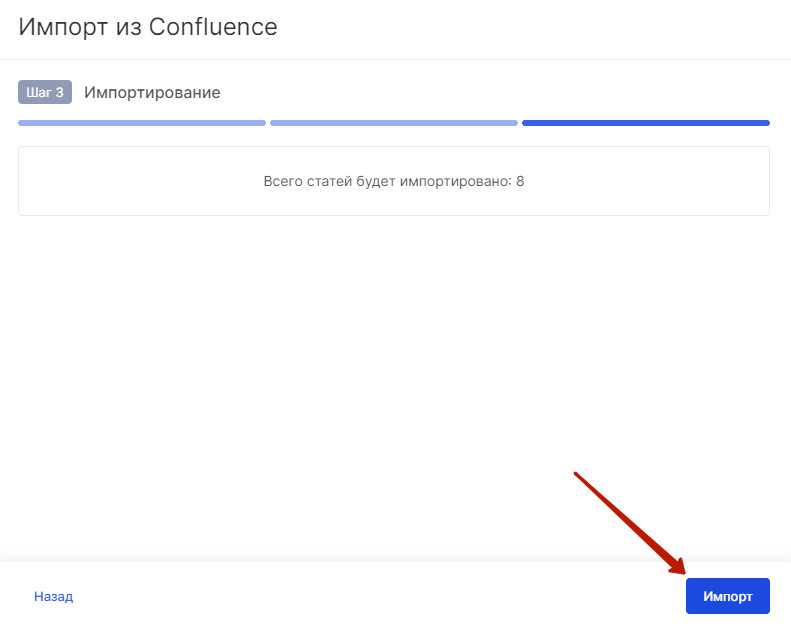
Task: Click the dark blue third progress segment
Action: tap(645, 123)
